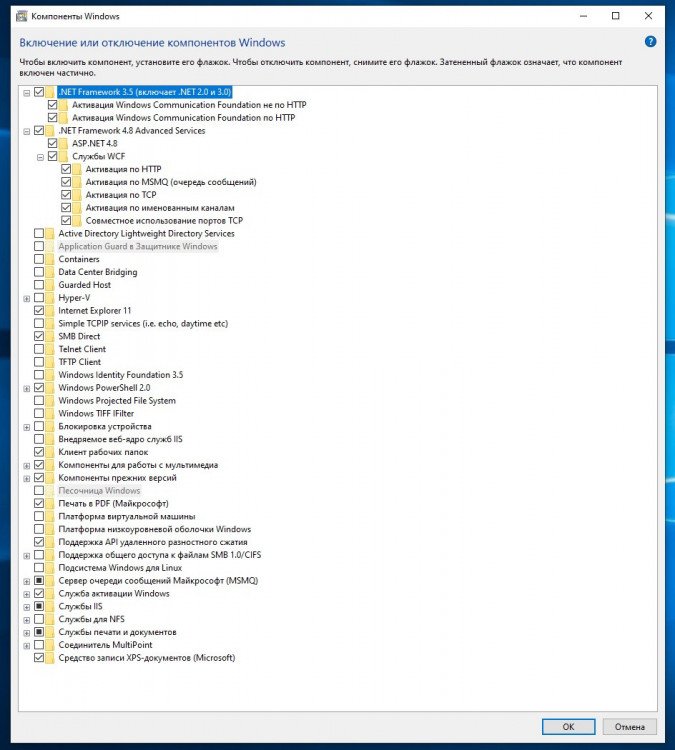The image size is (675, 750).
Task: Select Платформа низкоуровневой оболочки Windows row
Action: pyautogui.click(x=155, y=529)
